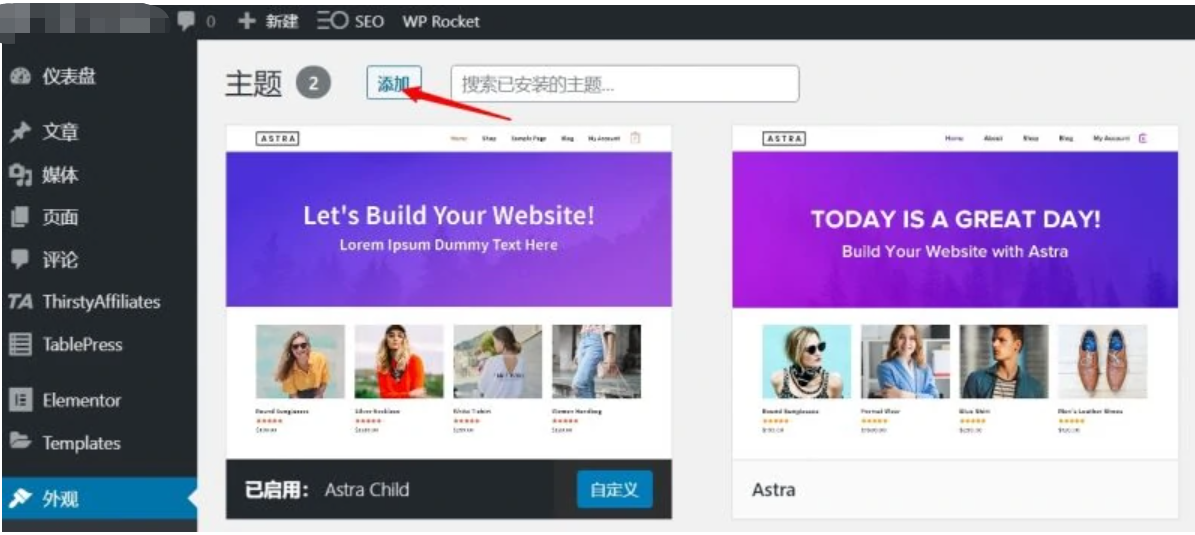Click the Templates folder icon
Screen dimensions: 1195x535
[21, 442]
